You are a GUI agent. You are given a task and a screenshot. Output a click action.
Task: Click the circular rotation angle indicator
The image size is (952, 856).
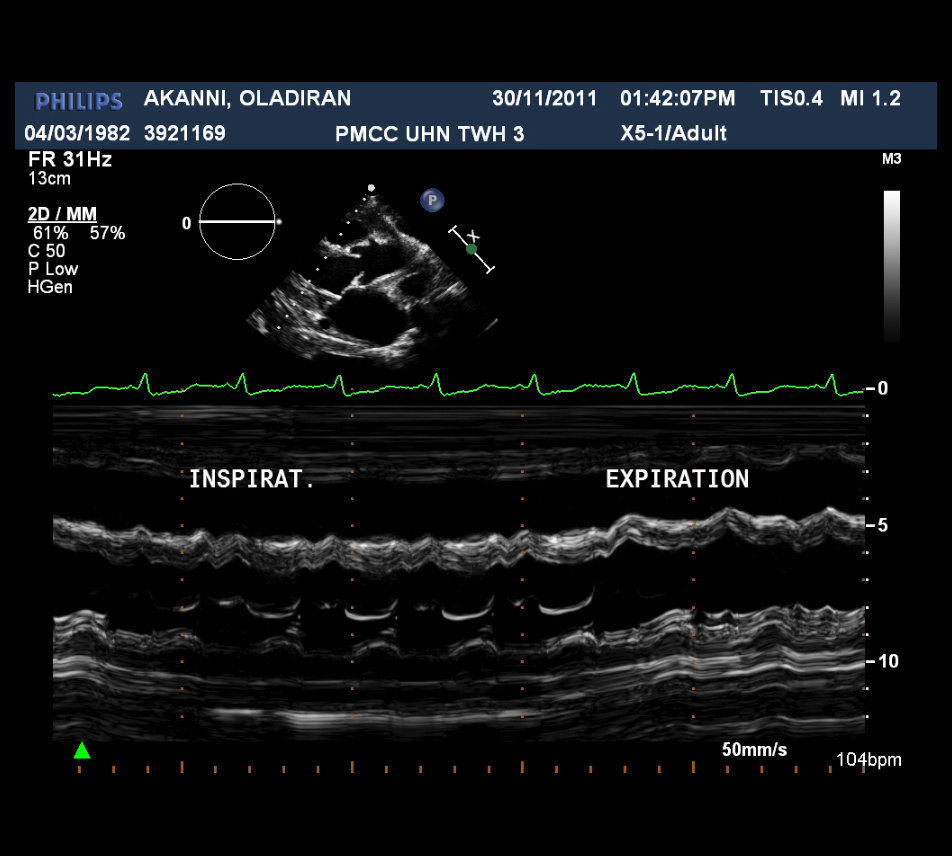(x=237, y=222)
